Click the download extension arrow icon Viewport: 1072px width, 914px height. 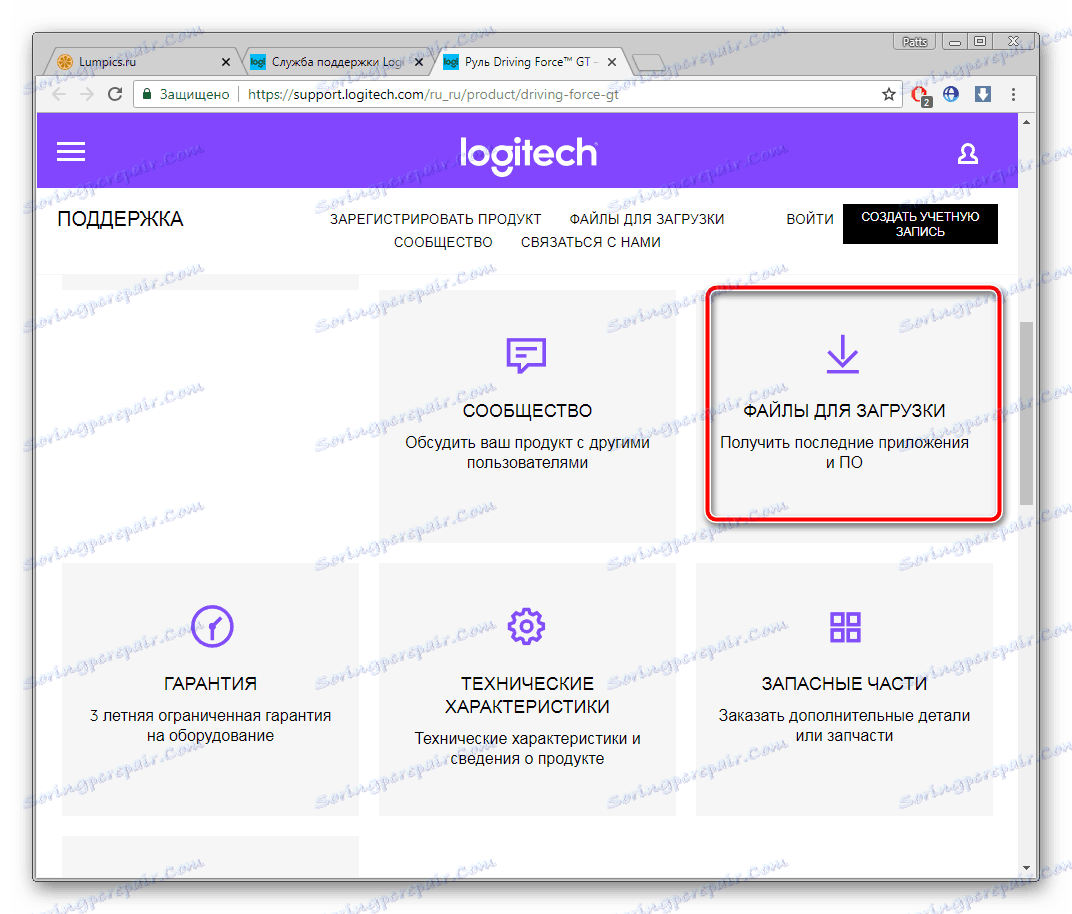coord(982,94)
